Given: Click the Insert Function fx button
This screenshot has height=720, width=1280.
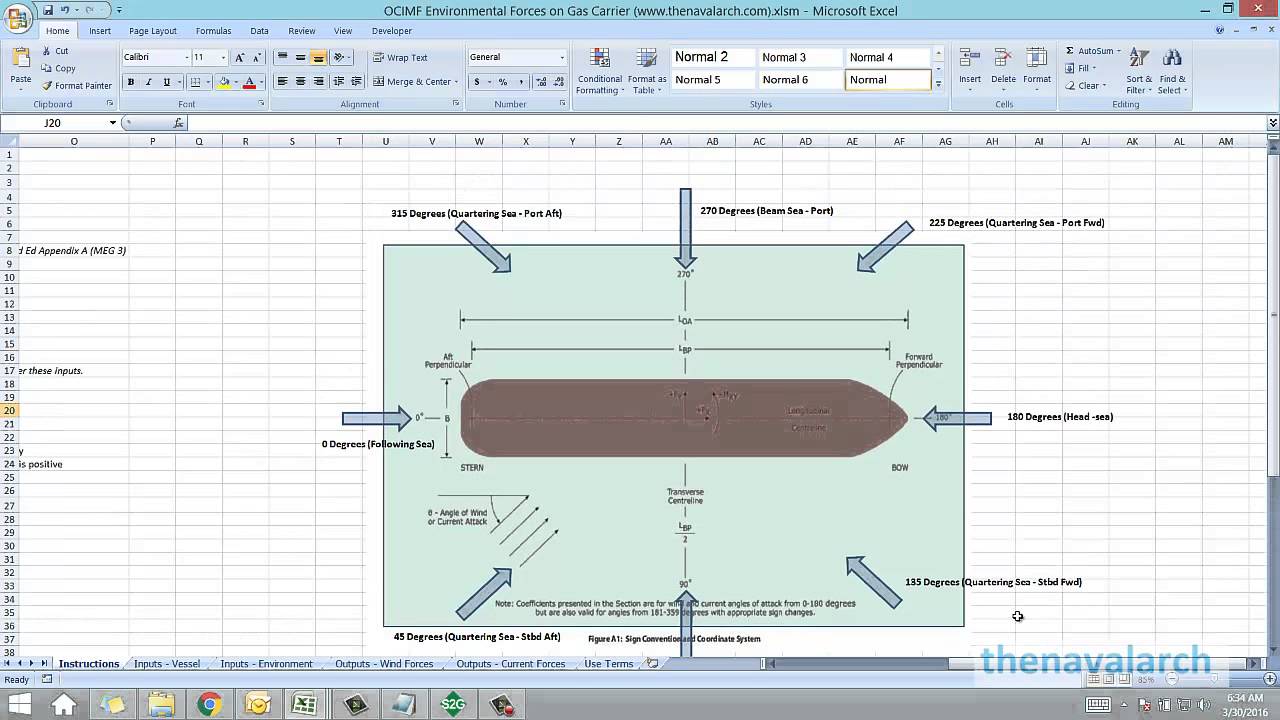Looking at the screenshot, I should pyautogui.click(x=179, y=123).
